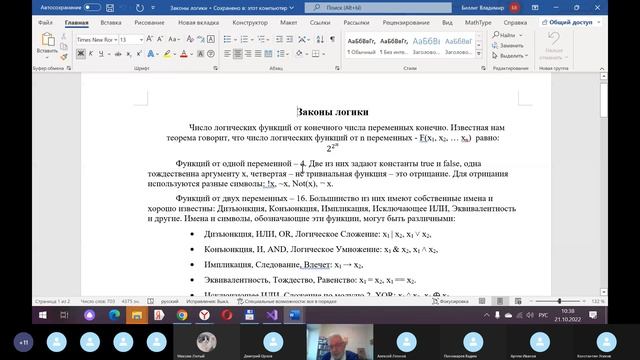Open the Change Case (Aa) dropdown

click(x=174, y=39)
